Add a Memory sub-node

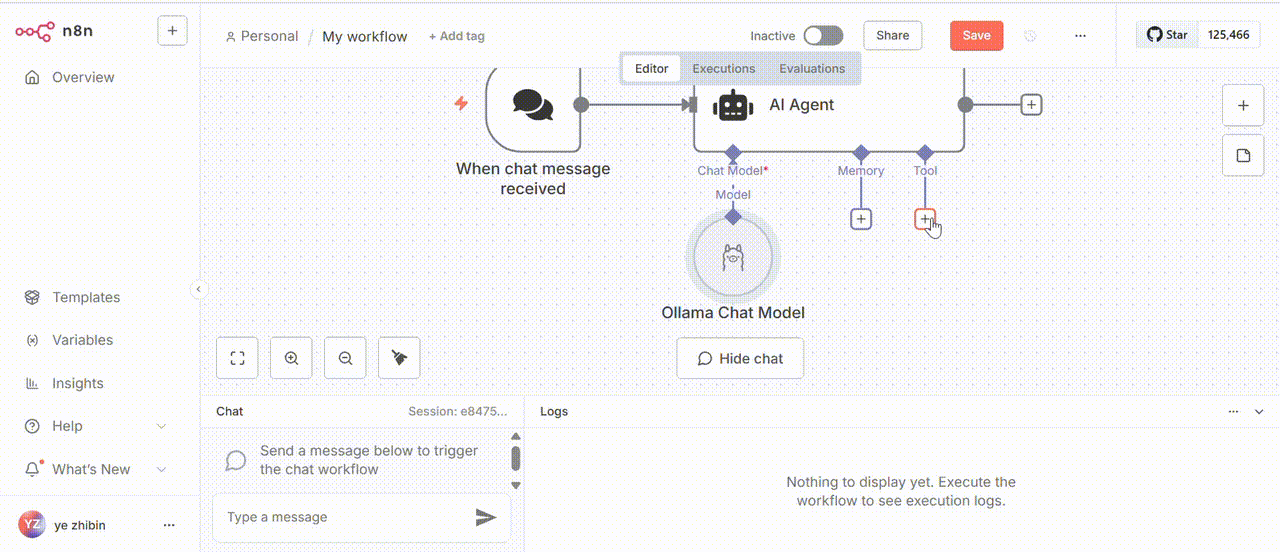coord(861,218)
